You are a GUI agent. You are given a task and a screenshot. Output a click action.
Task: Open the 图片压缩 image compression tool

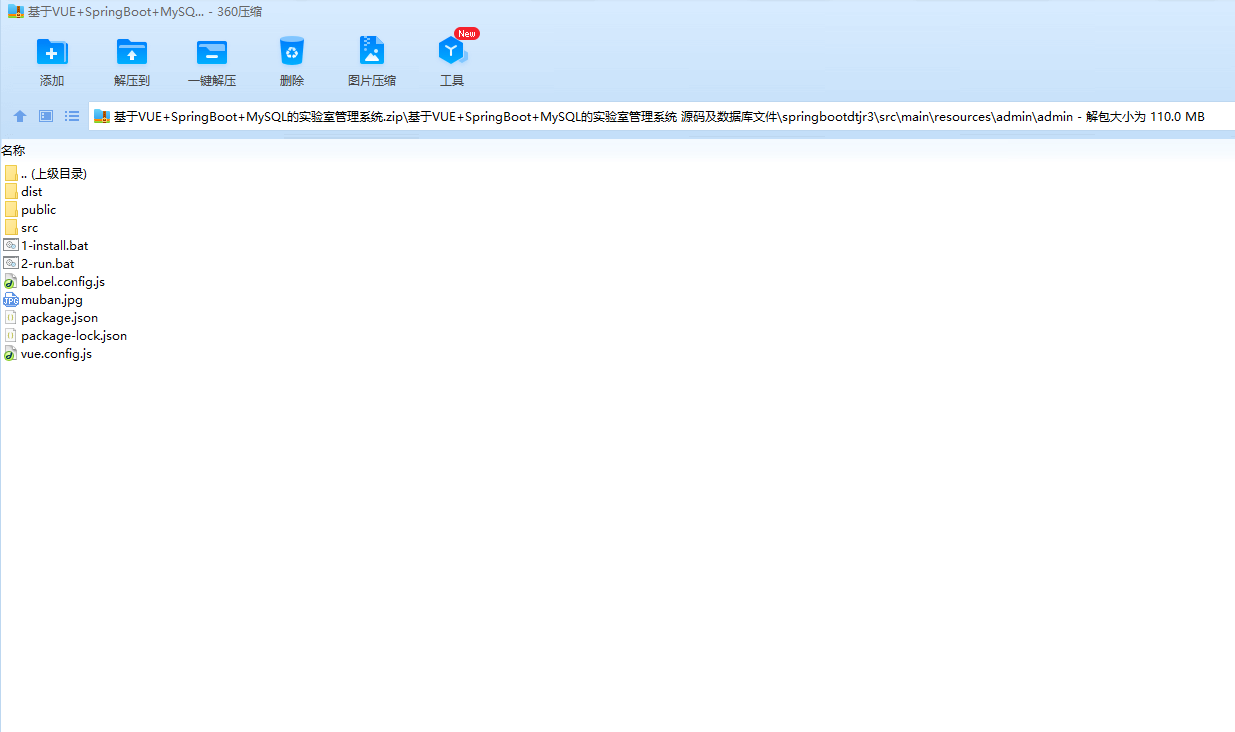[372, 51]
